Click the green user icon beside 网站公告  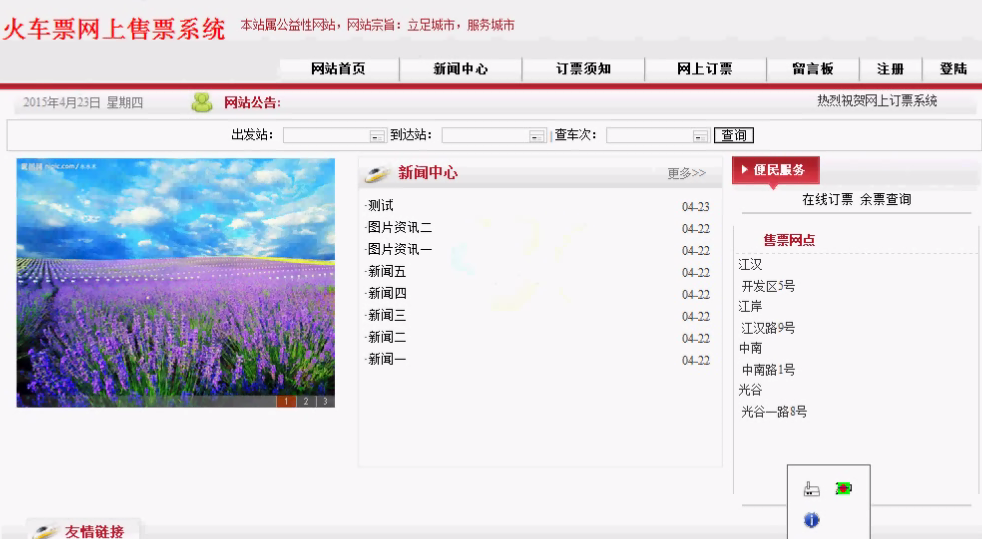202,102
